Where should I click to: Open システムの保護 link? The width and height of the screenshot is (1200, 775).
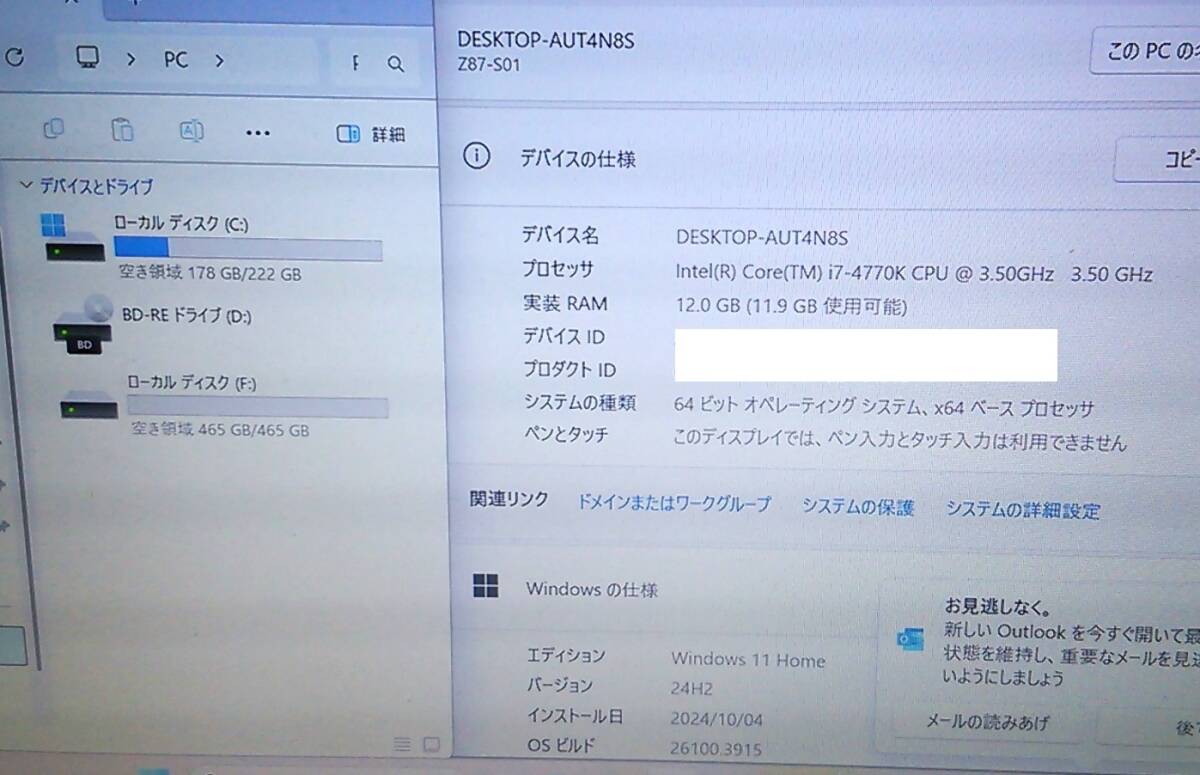tap(858, 507)
